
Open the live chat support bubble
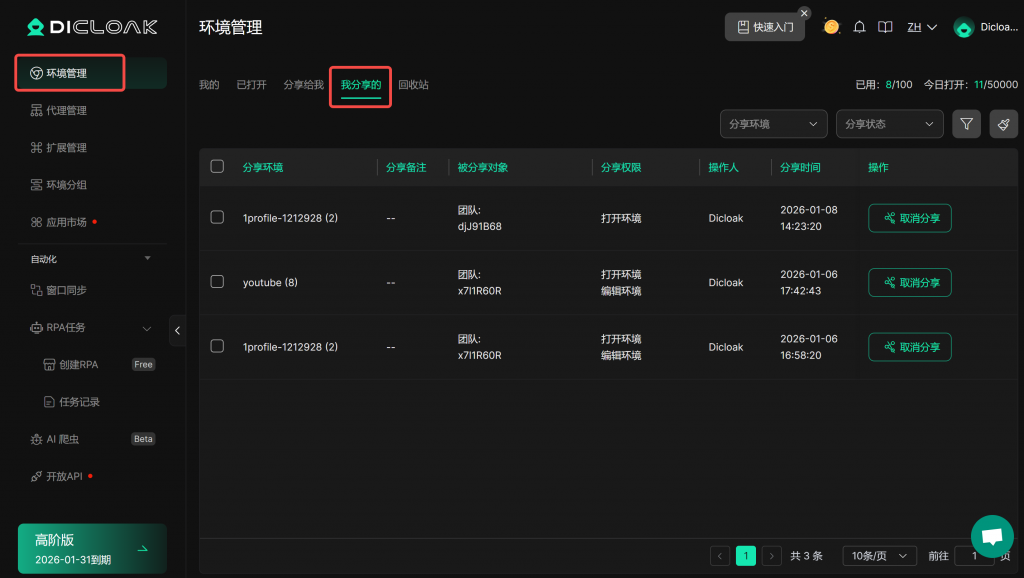(x=991, y=536)
